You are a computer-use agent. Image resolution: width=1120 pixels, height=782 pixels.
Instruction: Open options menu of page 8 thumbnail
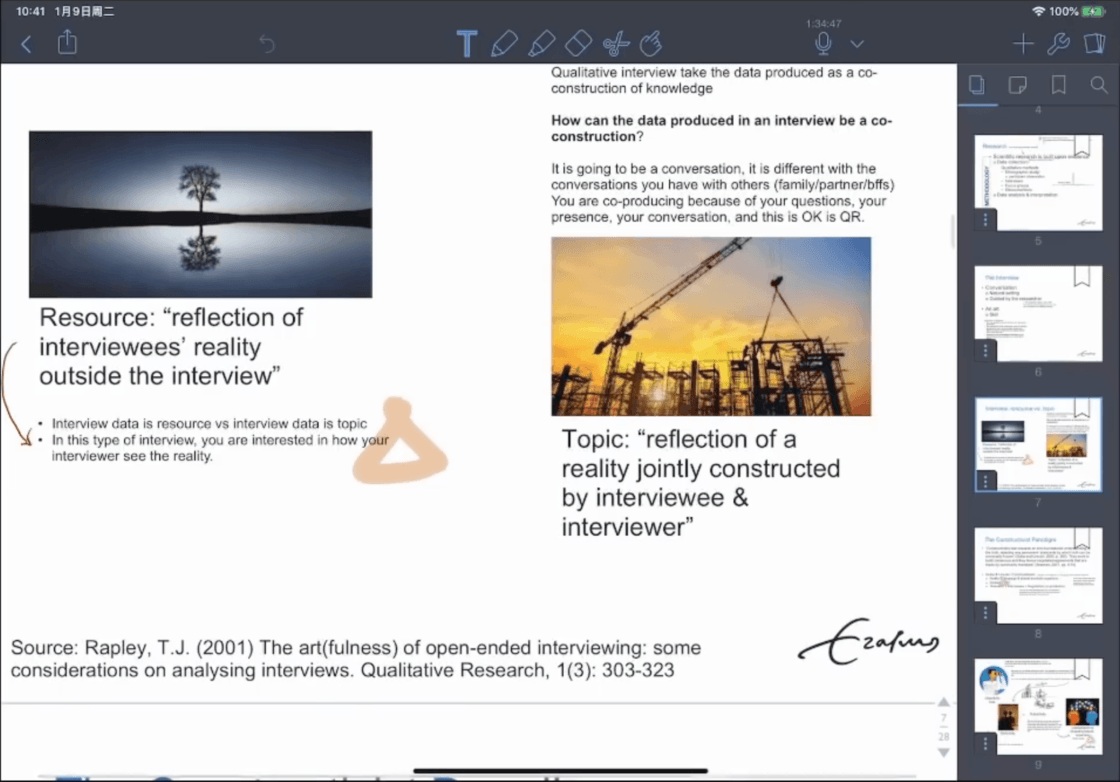pos(986,613)
